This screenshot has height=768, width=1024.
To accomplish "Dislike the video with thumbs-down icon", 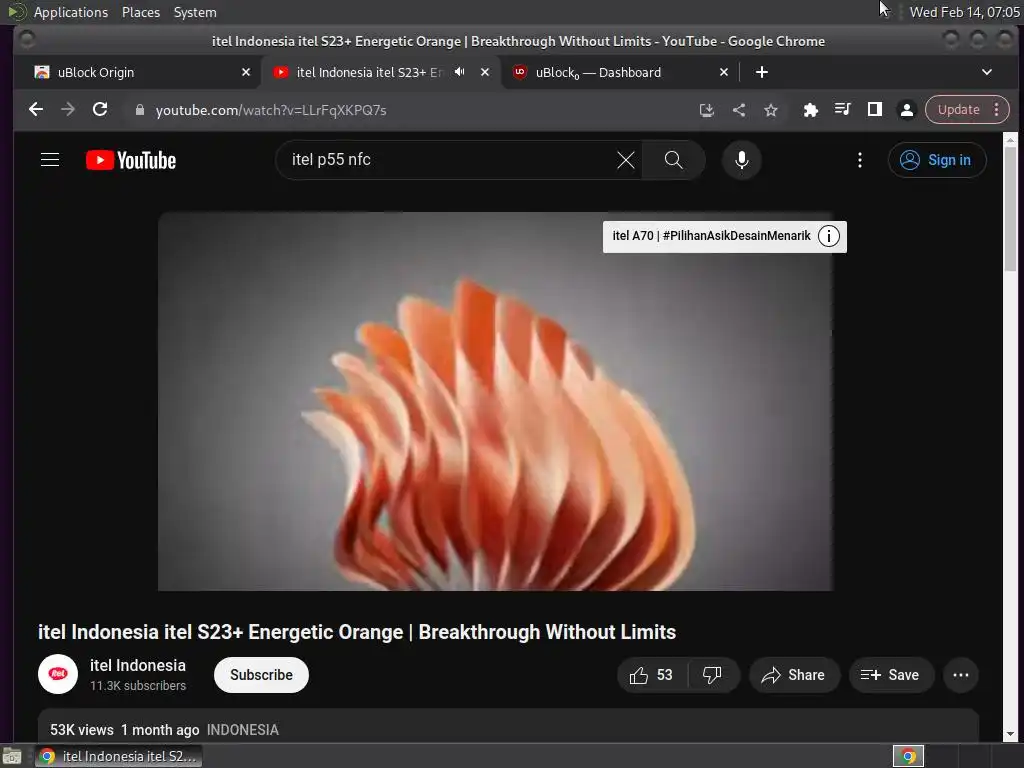I will coord(712,675).
